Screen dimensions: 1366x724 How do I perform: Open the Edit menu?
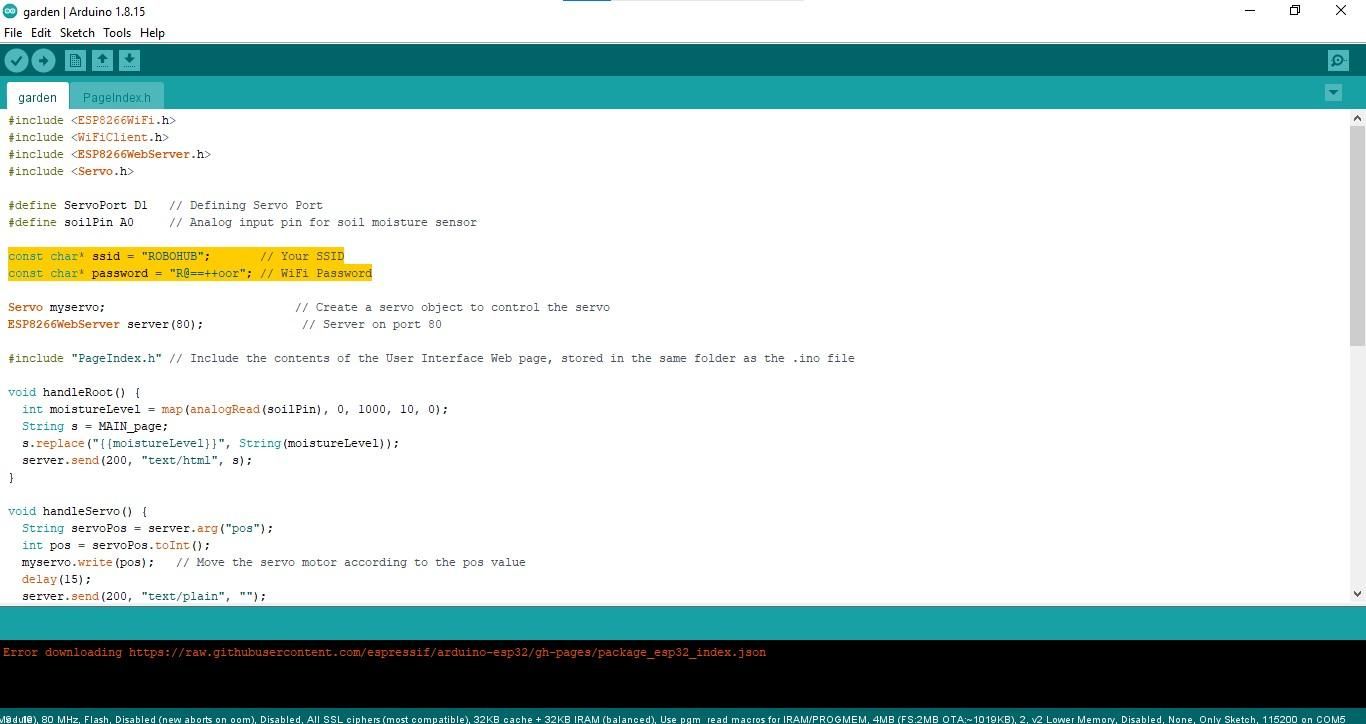[x=41, y=32]
